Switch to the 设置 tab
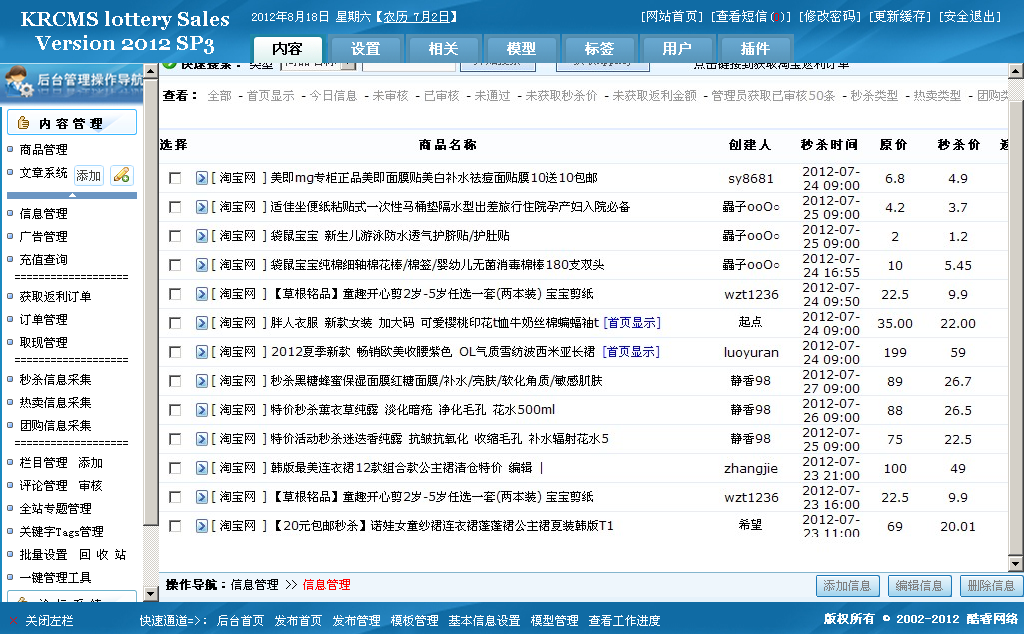Image resolution: width=1024 pixels, height=634 pixels. pyautogui.click(x=365, y=49)
